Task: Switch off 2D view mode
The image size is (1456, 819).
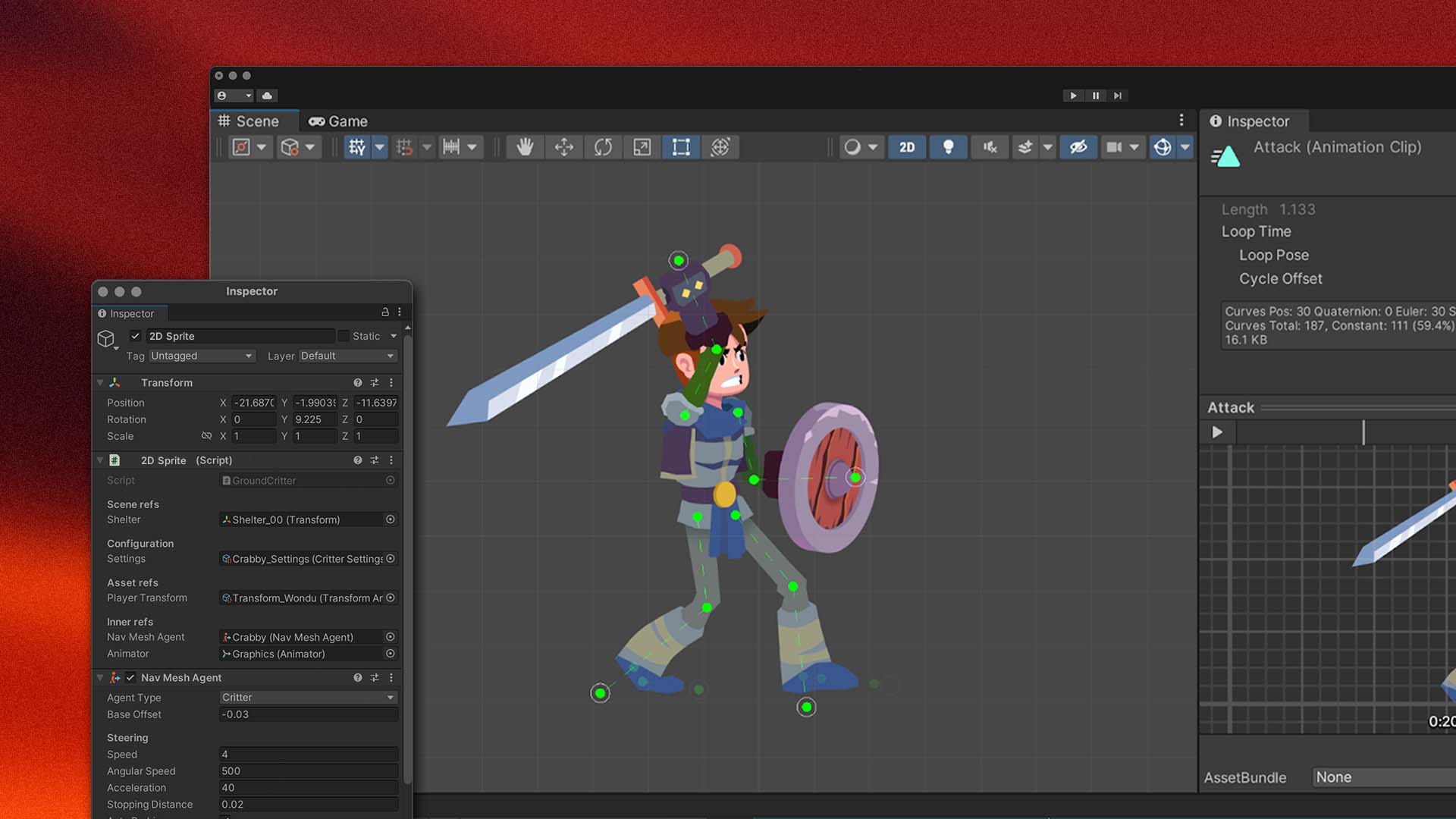Action: point(907,147)
